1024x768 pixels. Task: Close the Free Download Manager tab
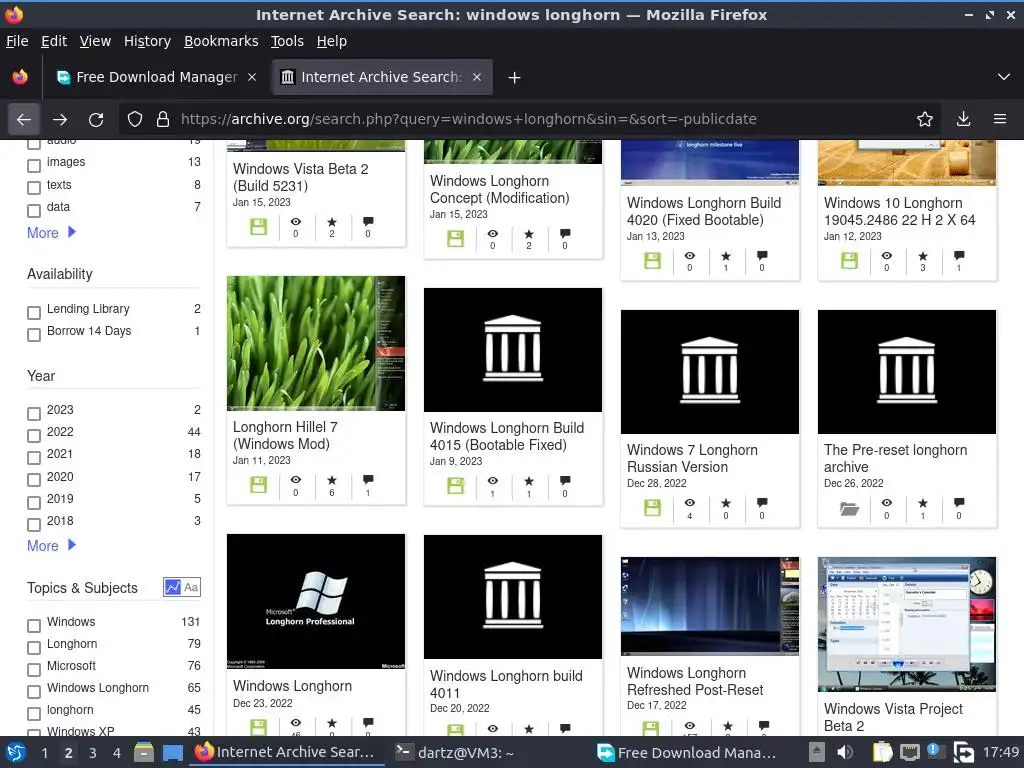pyautogui.click(x=252, y=77)
